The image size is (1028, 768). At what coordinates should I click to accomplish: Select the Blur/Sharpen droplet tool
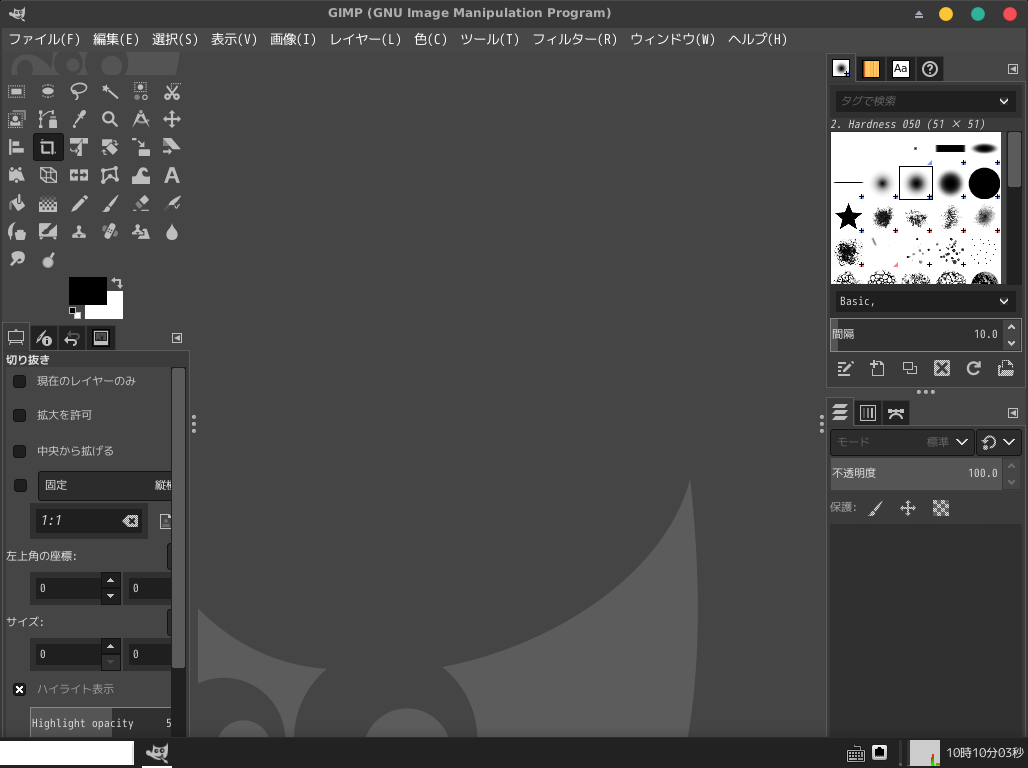point(172,232)
